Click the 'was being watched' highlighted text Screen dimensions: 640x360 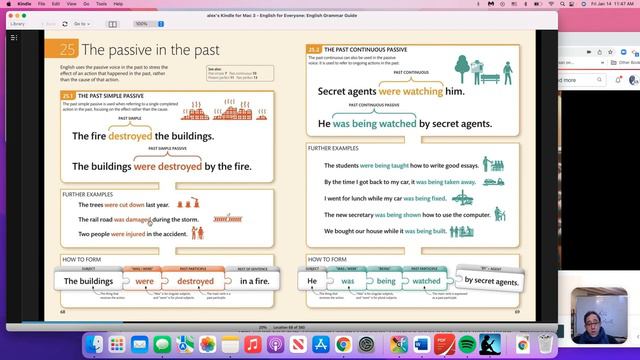(x=374, y=124)
